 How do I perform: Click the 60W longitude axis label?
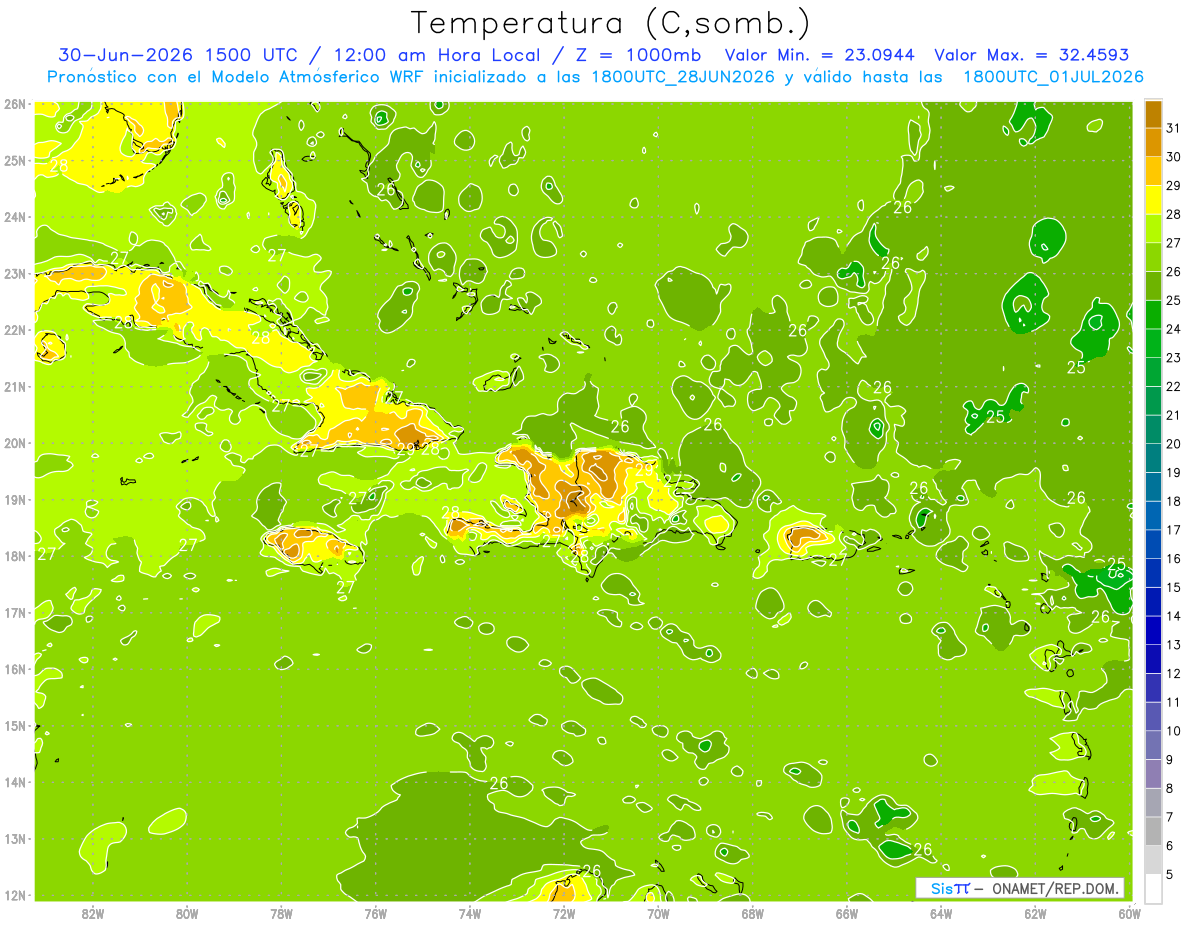(x=1130, y=913)
